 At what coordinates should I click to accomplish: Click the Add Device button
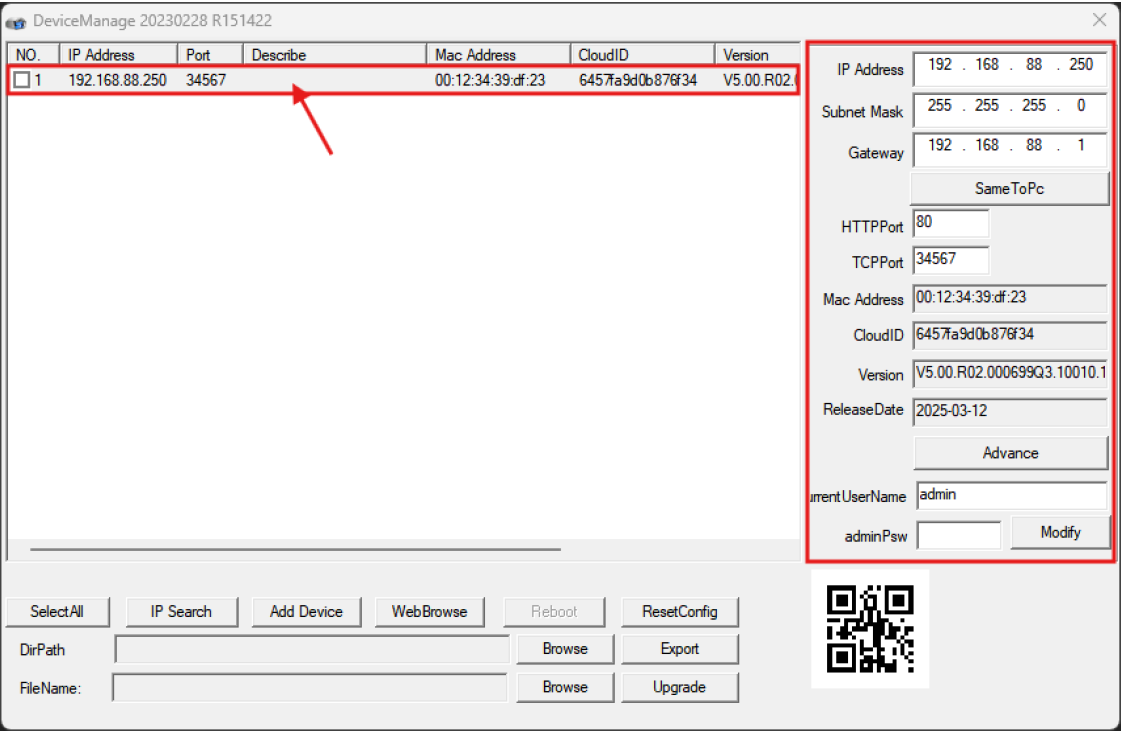(306, 612)
